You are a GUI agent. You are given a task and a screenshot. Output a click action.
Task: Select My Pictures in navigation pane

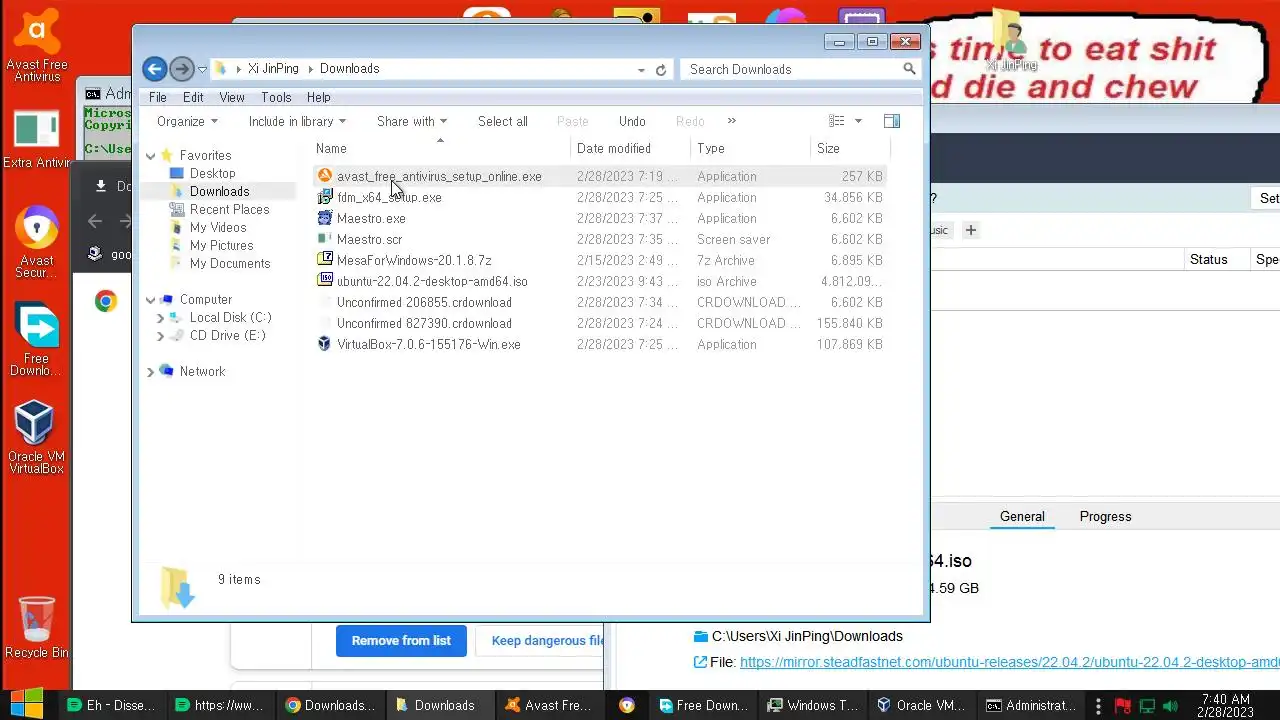pyautogui.click(x=221, y=245)
